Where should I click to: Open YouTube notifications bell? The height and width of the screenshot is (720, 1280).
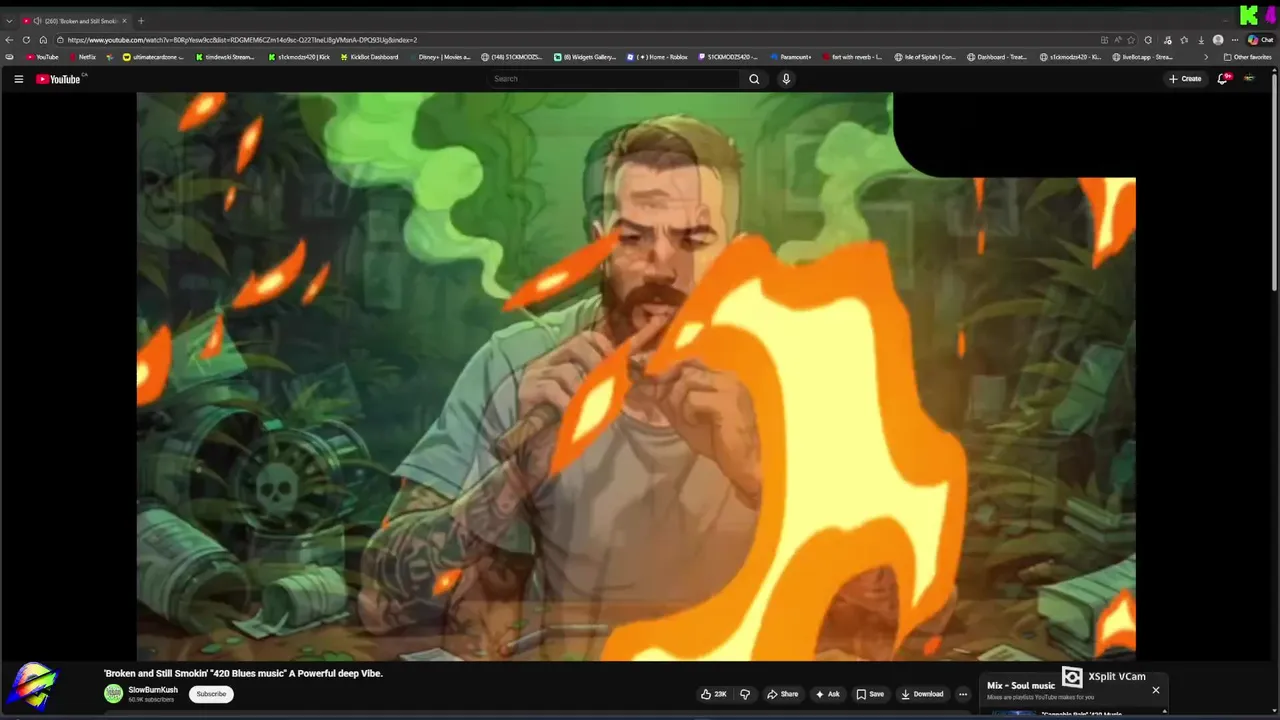tap(1222, 78)
